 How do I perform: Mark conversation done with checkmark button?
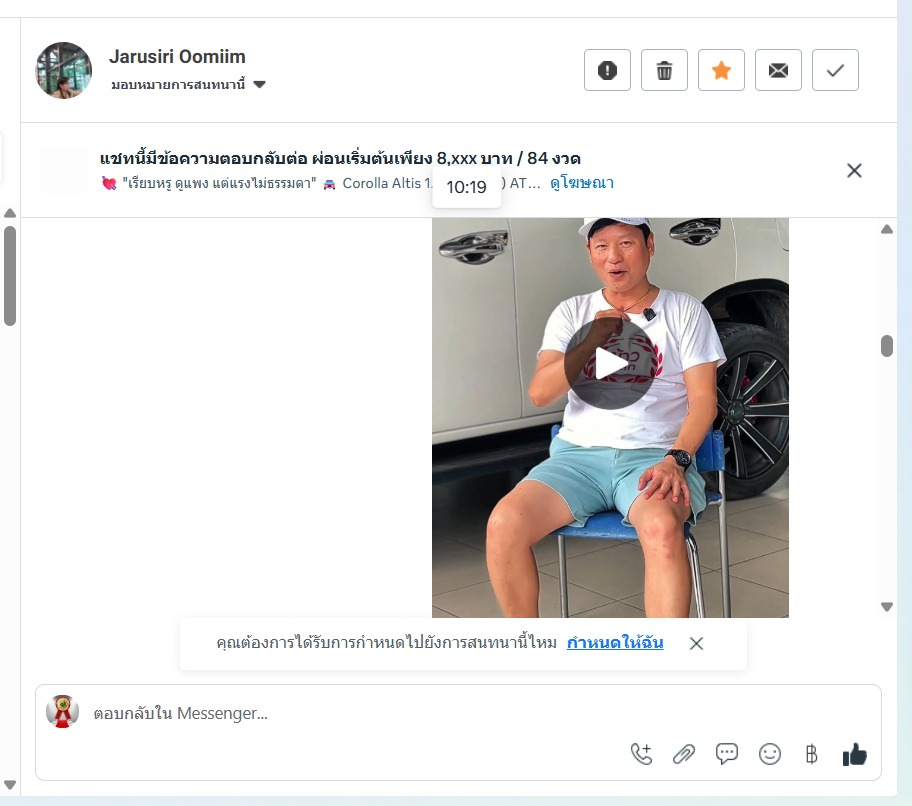(x=835, y=70)
